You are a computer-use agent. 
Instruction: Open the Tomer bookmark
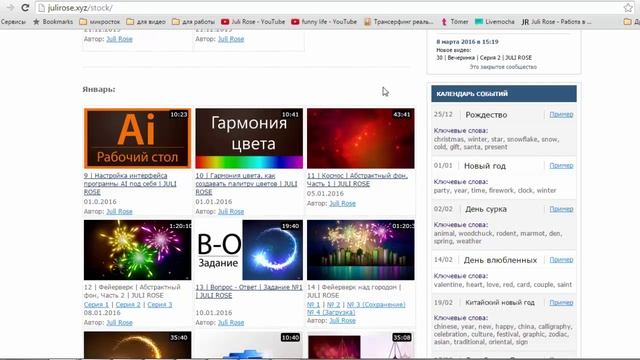tap(455, 22)
